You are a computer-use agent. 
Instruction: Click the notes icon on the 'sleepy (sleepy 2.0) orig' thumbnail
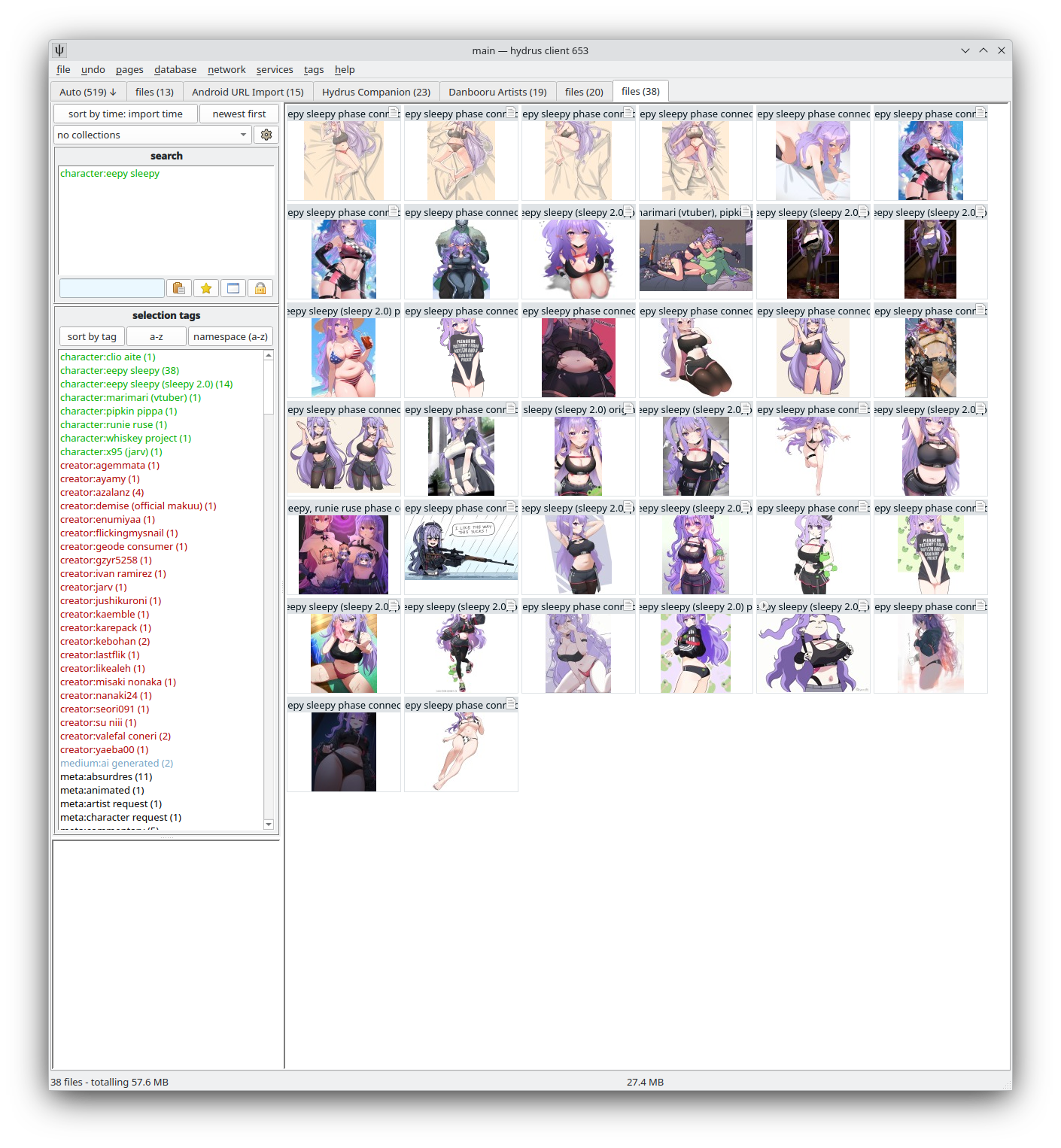628,408
